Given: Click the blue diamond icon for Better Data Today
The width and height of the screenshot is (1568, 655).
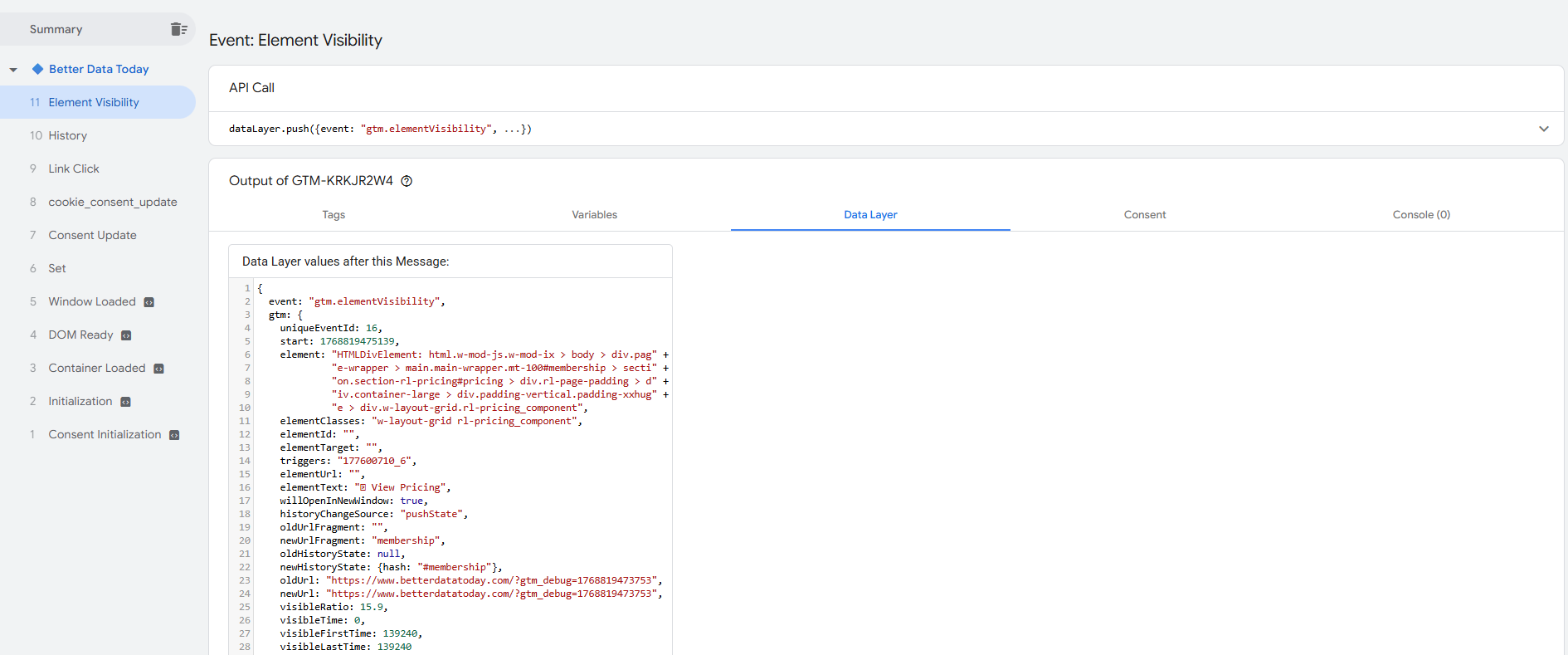Looking at the screenshot, I should [x=37, y=69].
